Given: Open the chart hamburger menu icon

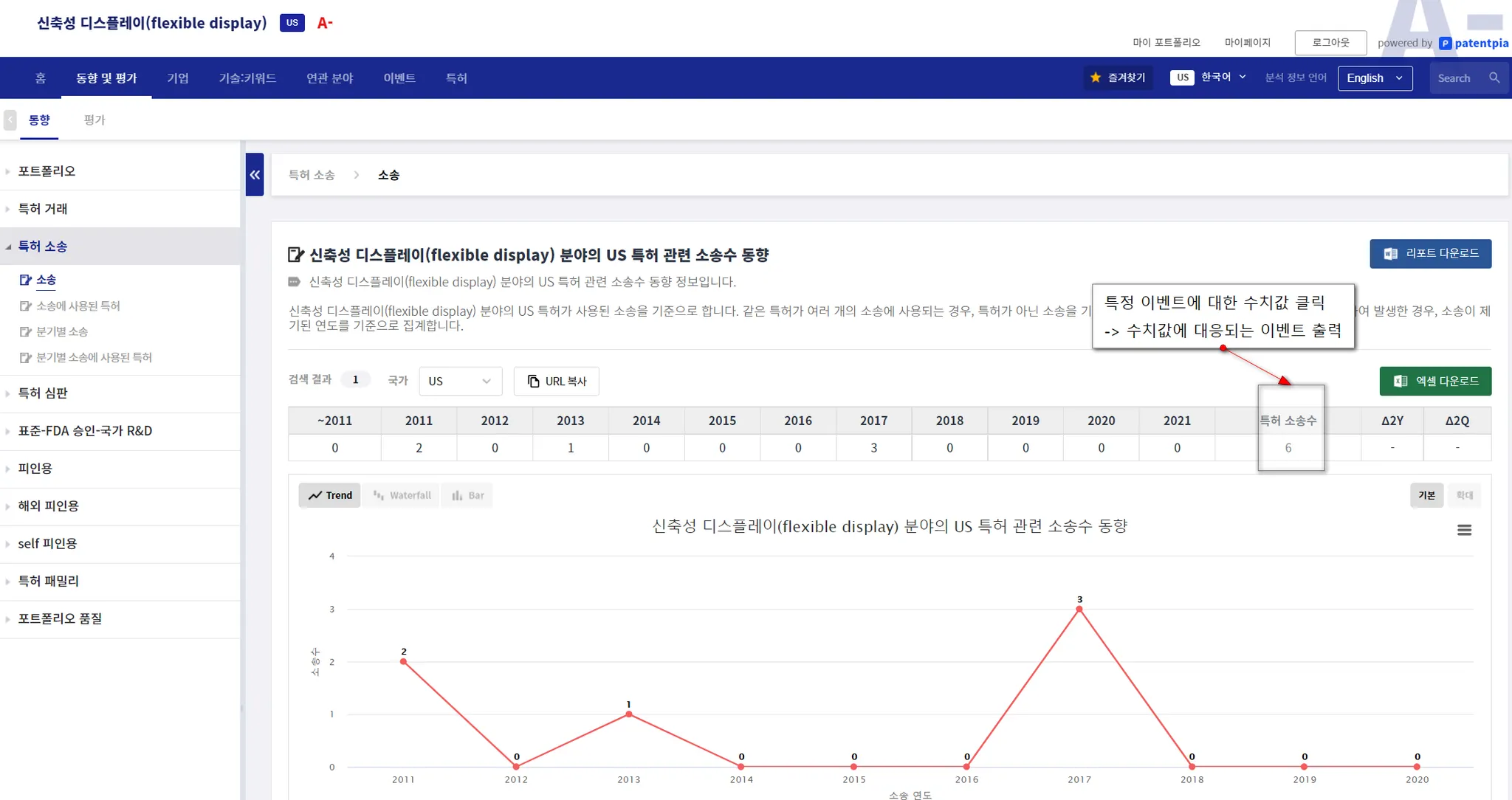Looking at the screenshot, I should point(1464,530).
